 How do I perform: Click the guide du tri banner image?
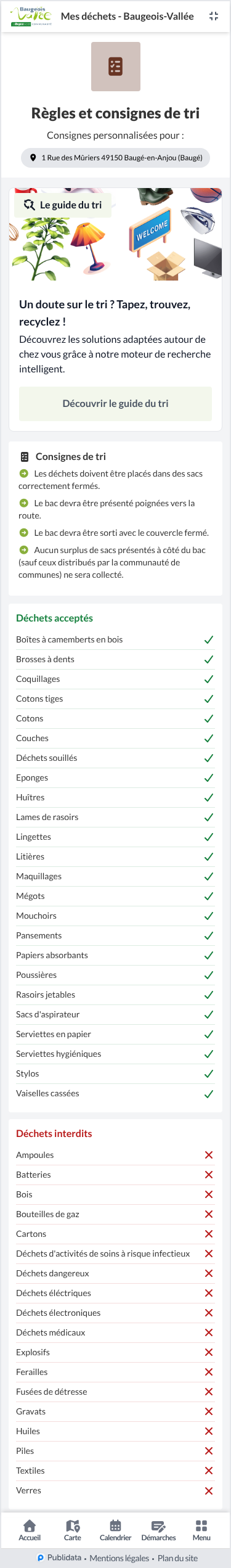tap(115, 234)
